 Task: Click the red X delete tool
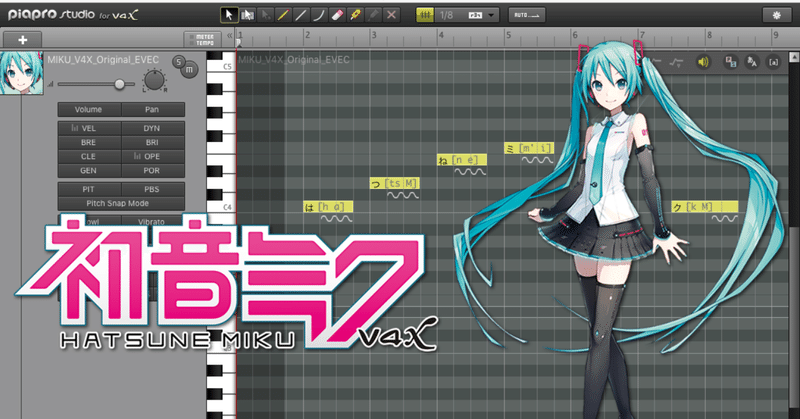coord(391,15)
